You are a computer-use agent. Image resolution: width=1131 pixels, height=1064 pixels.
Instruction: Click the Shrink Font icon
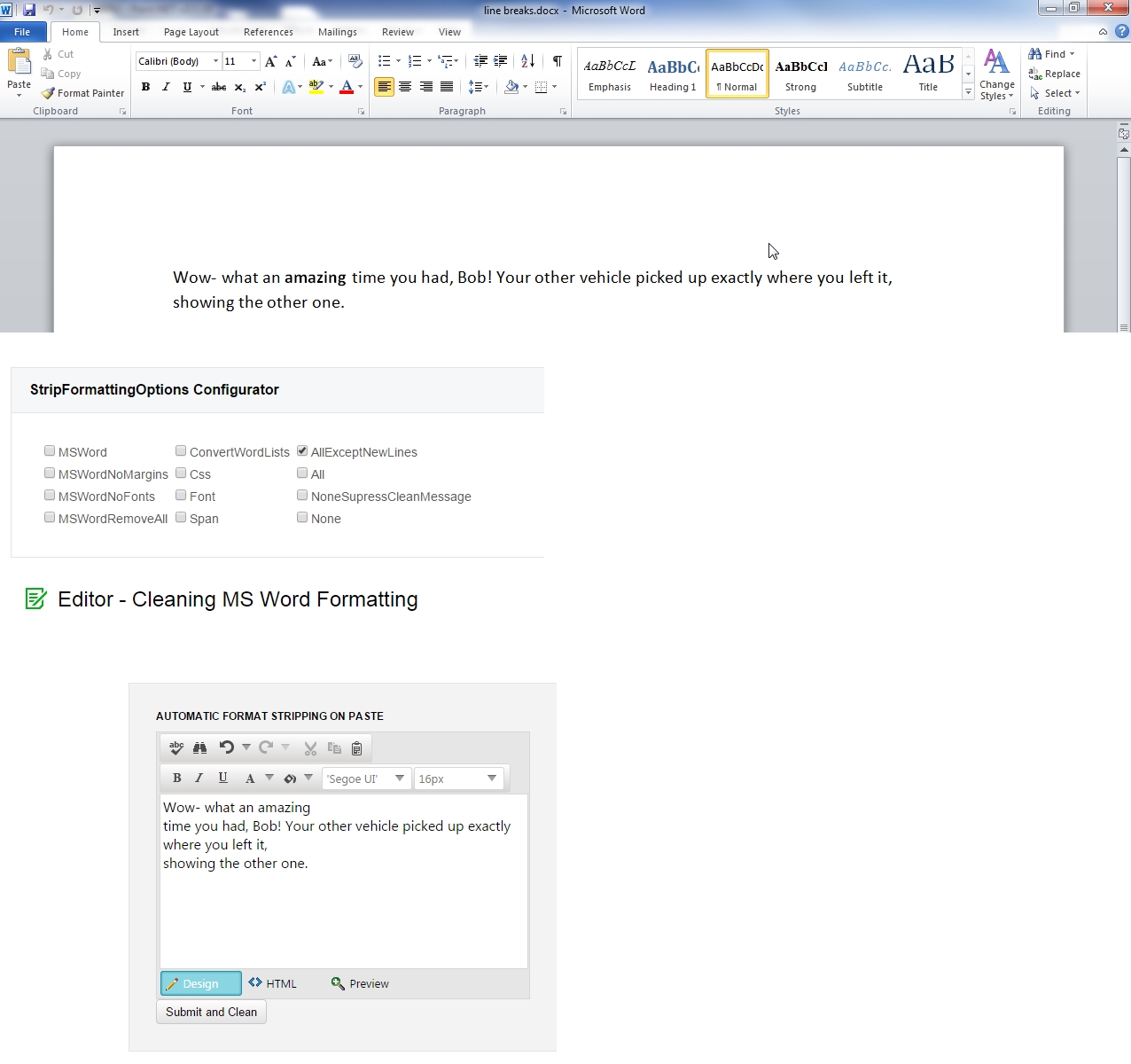click(290, 61)
